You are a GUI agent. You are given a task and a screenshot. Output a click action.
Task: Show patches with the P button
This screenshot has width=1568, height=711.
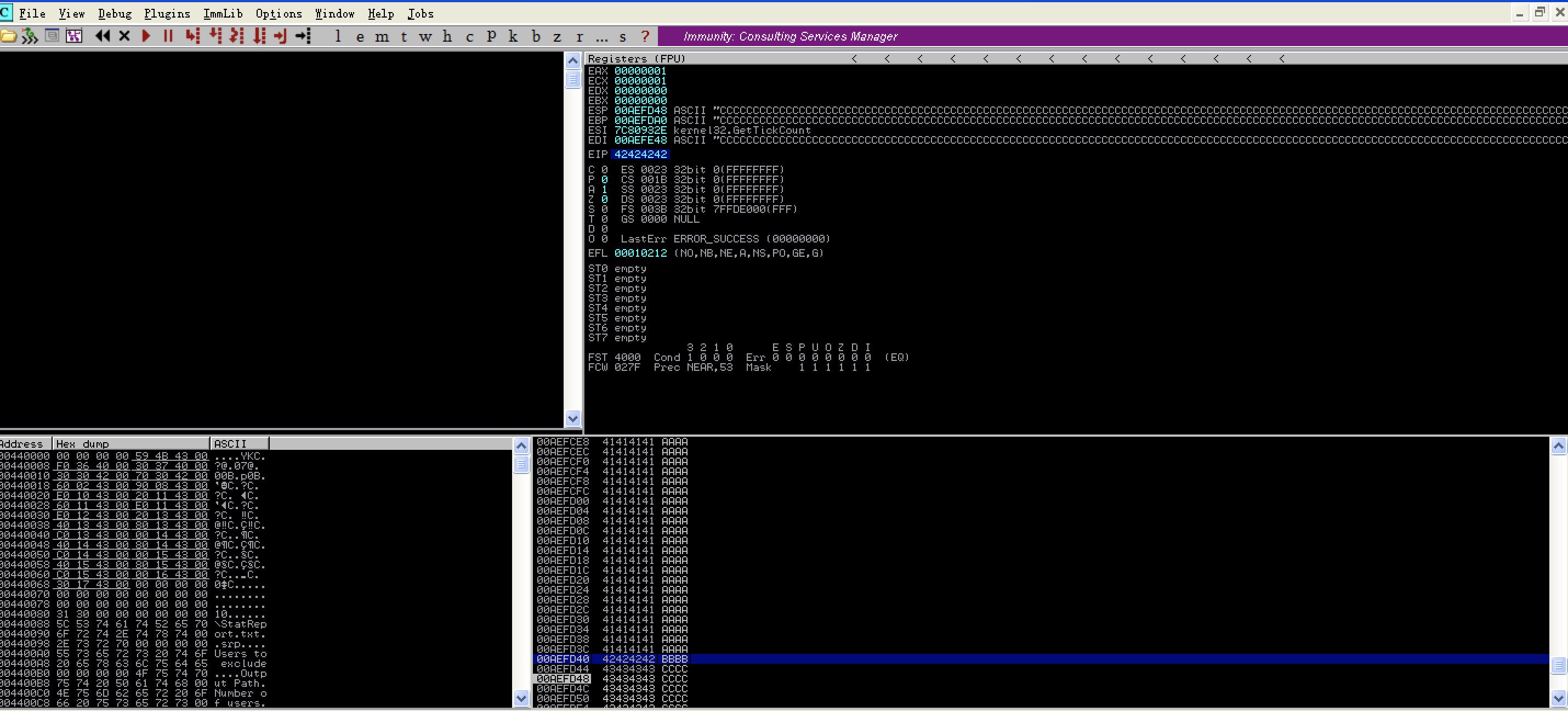[491, 36]
